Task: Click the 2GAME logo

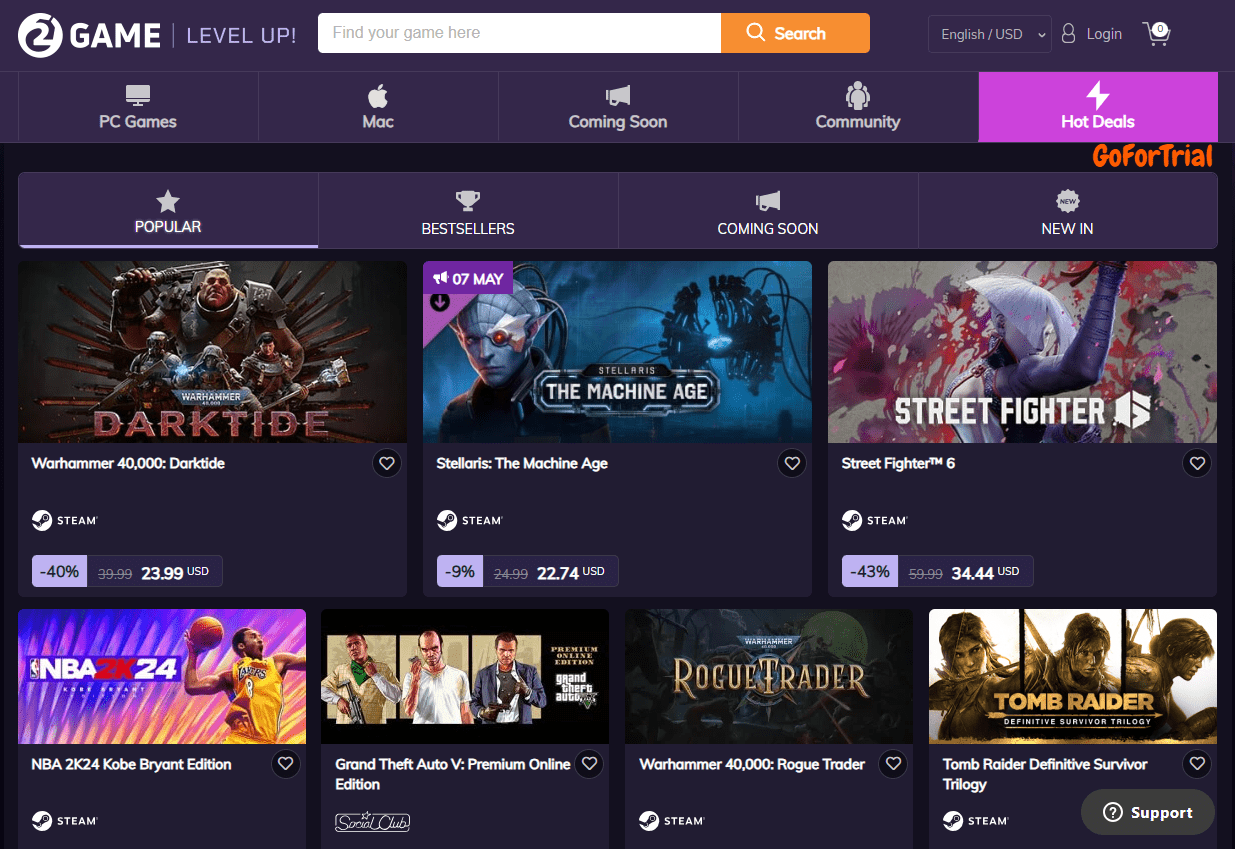Action: click(89, 36)
